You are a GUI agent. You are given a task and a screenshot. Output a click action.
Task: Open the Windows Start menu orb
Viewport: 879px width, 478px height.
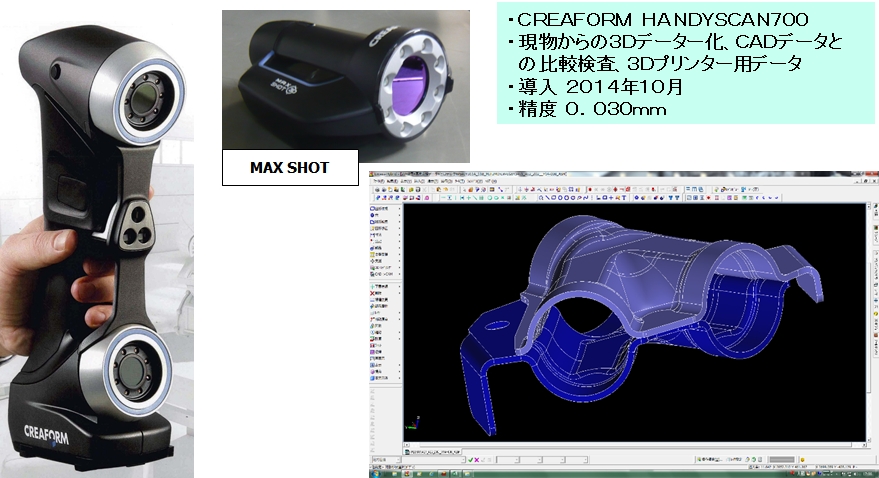click(x=374, y=474)
